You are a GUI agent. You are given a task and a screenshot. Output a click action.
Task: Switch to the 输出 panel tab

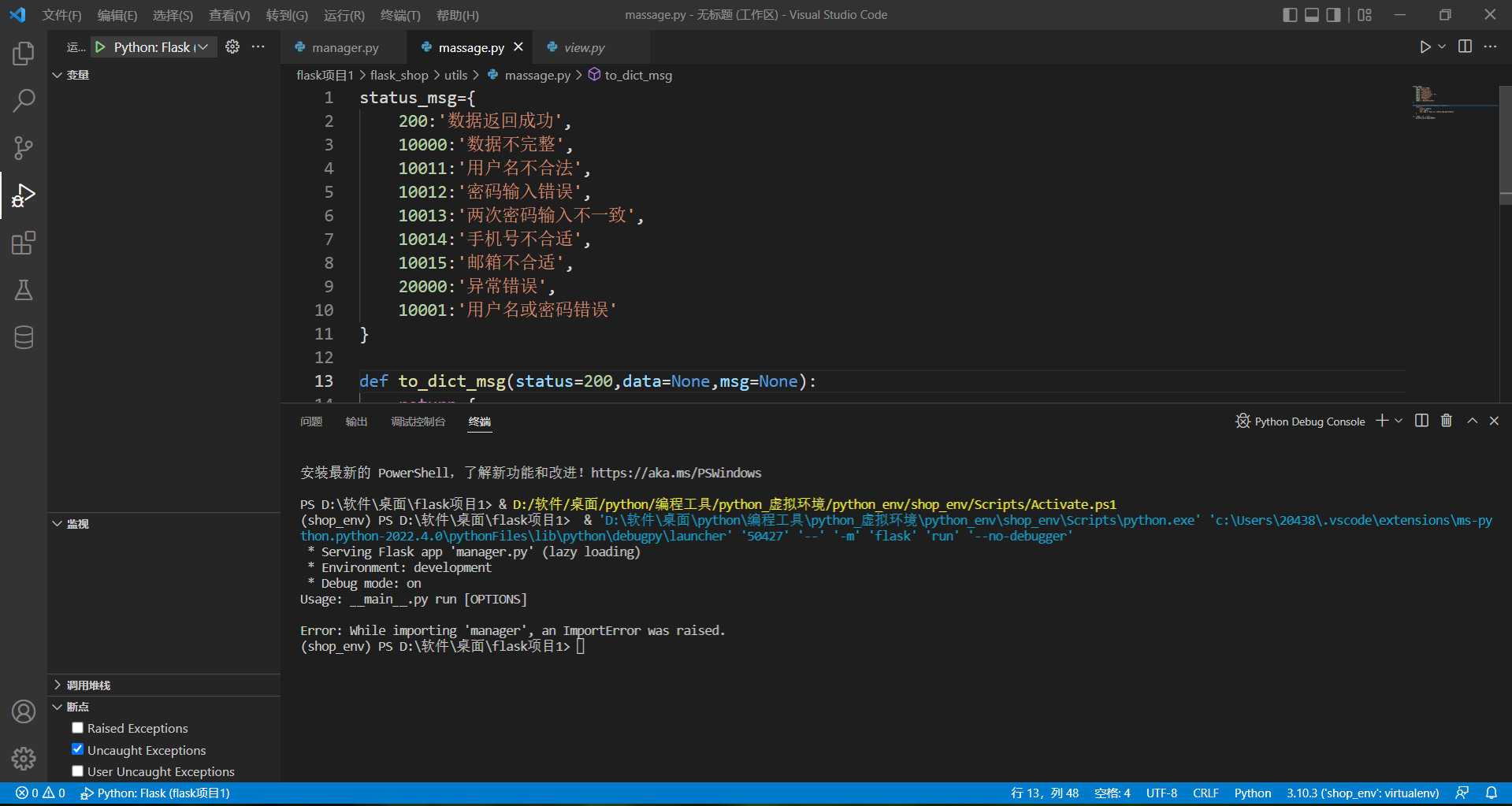[356, 422]
